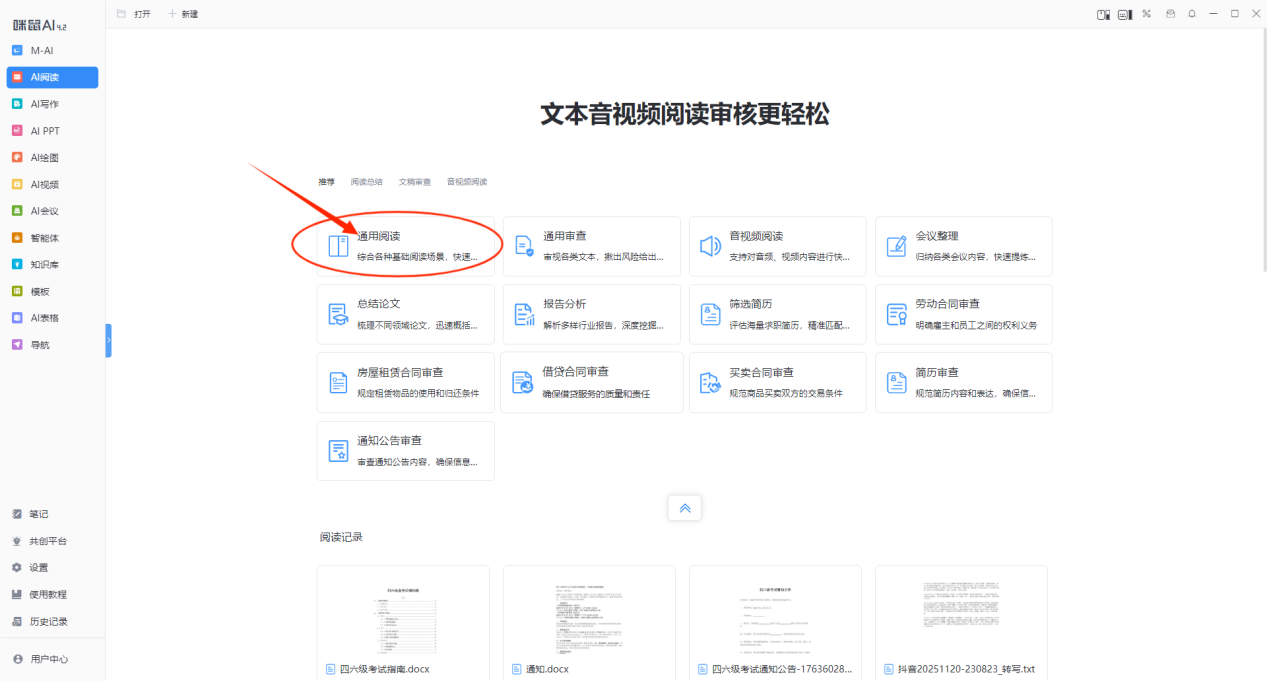Select the 报告分析 card
Screen dimensions: 1267x681
click(x=591, y=314)
